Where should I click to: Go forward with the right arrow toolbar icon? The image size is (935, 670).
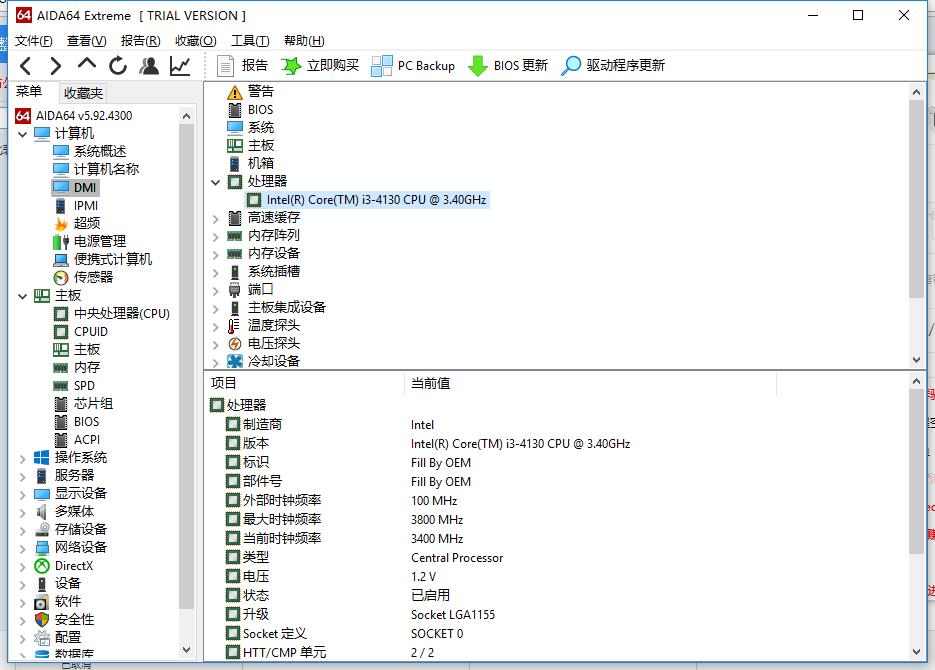[x=55, y=66]
